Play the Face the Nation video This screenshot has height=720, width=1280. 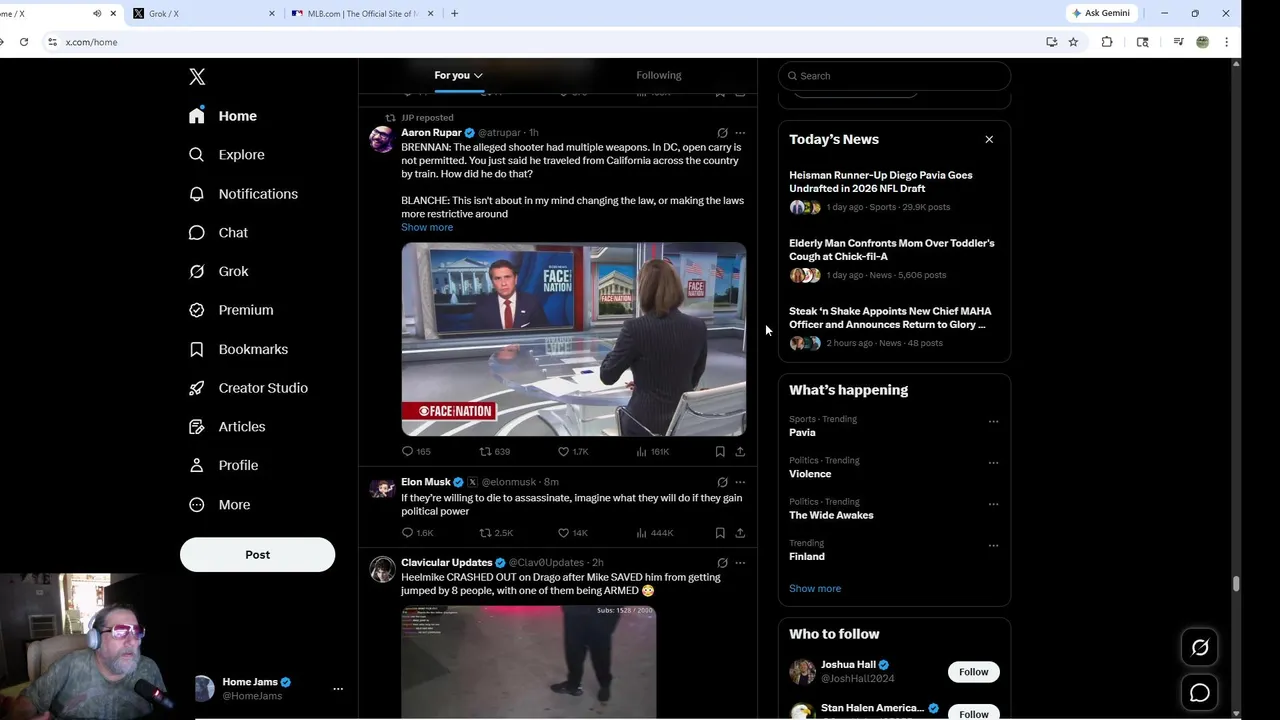click(x=574, y=339)
